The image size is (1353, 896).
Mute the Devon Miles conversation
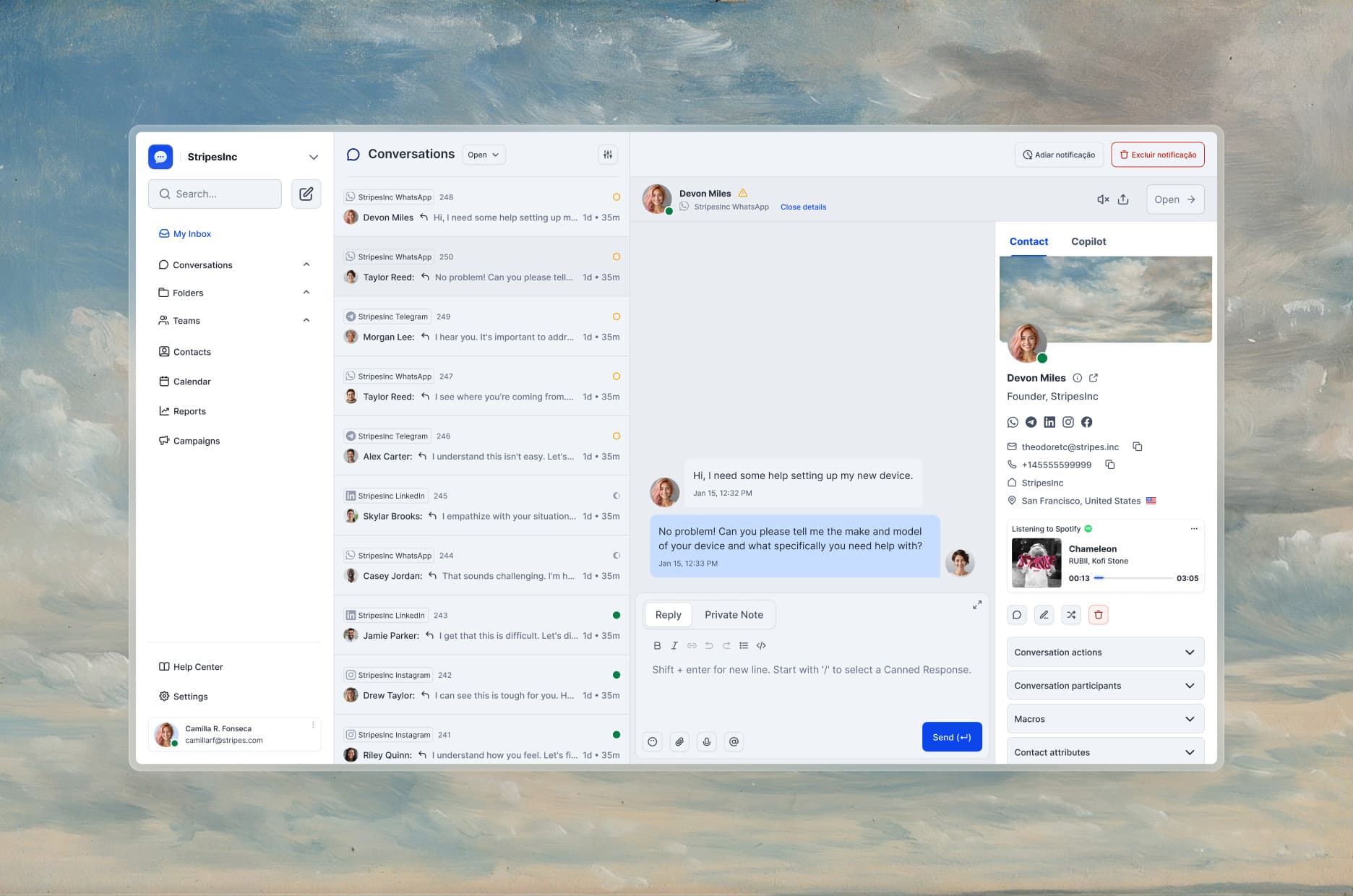click(1103, 199)
